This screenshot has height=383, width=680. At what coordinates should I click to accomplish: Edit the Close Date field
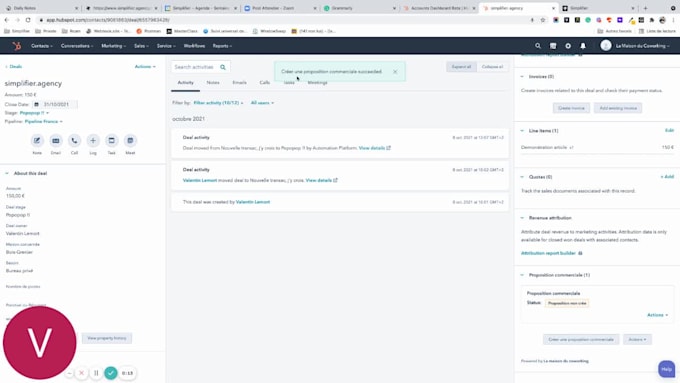(56, 105)
